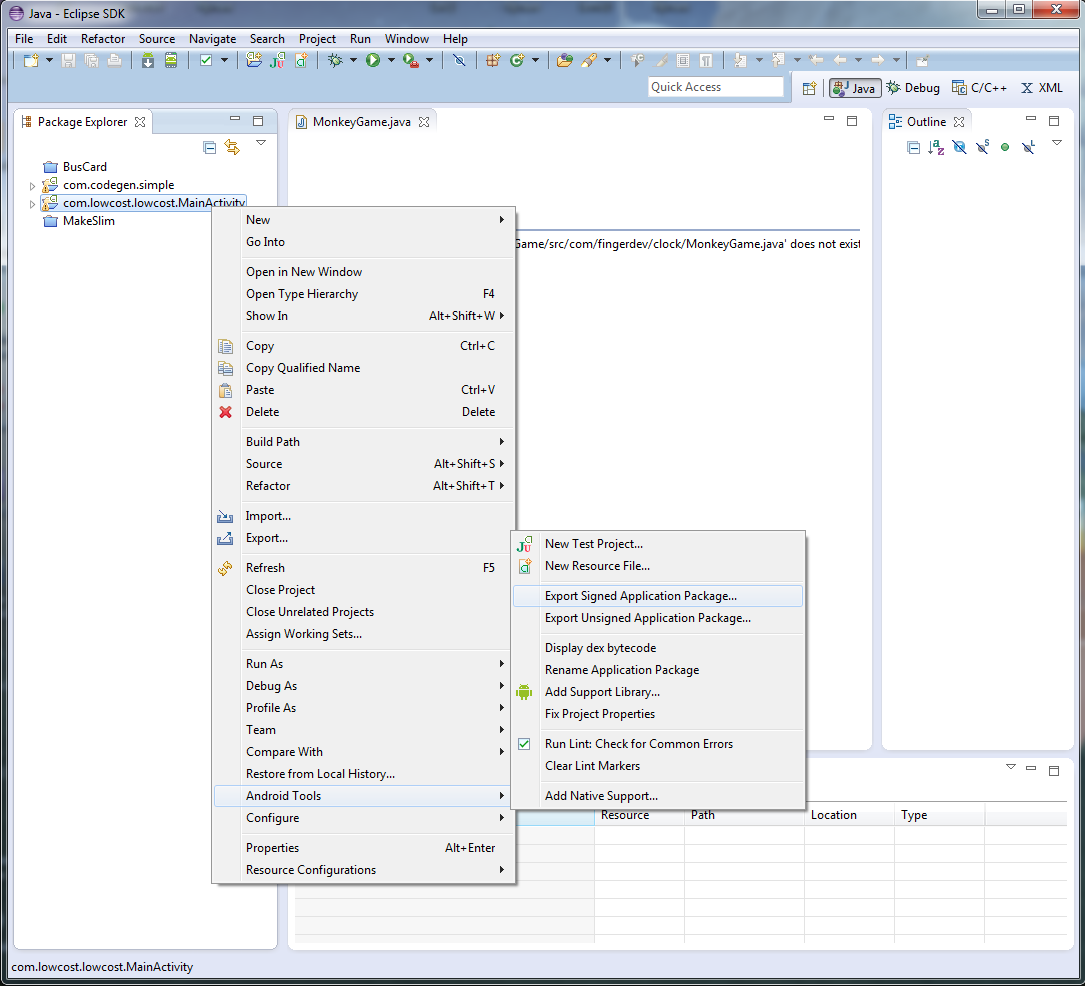Toggle Link with Editor in Package Explorer
Screen dimensions: 1085x986
(x=233, y=147)
